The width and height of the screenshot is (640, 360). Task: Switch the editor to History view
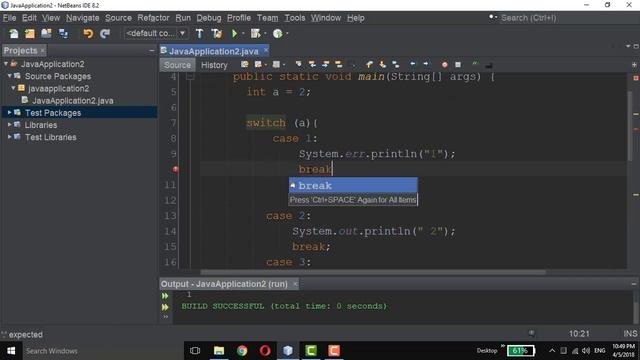tap(214, 65)
